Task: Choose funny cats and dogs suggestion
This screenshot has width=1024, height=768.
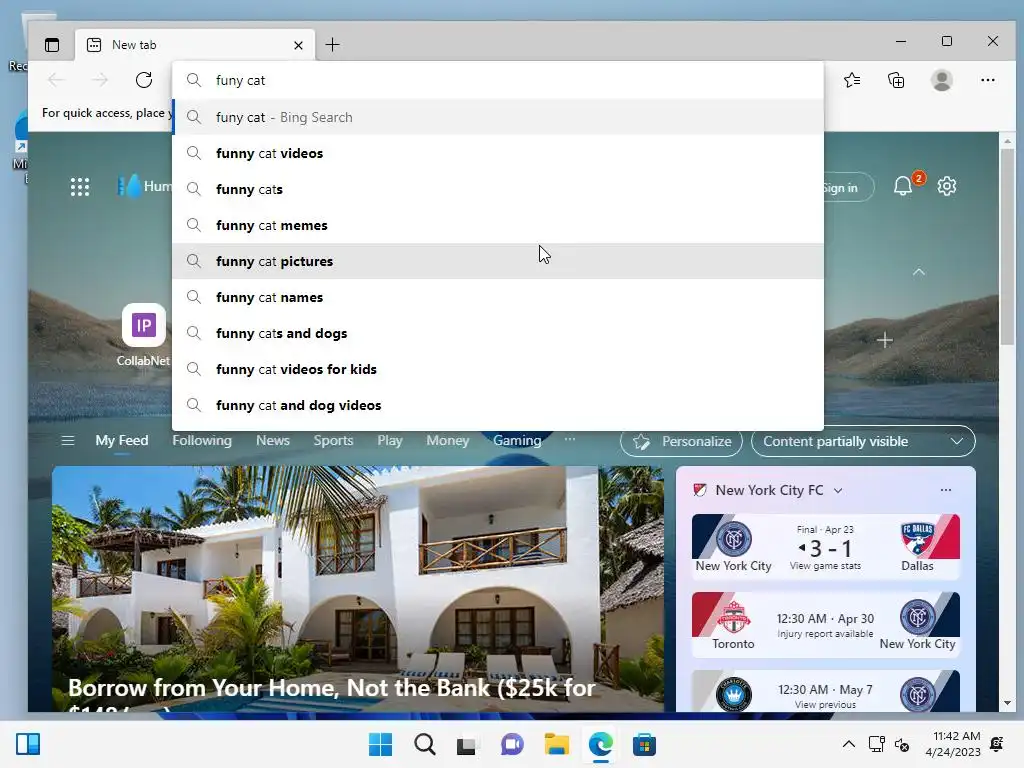Action: click(x=498, y=333)
